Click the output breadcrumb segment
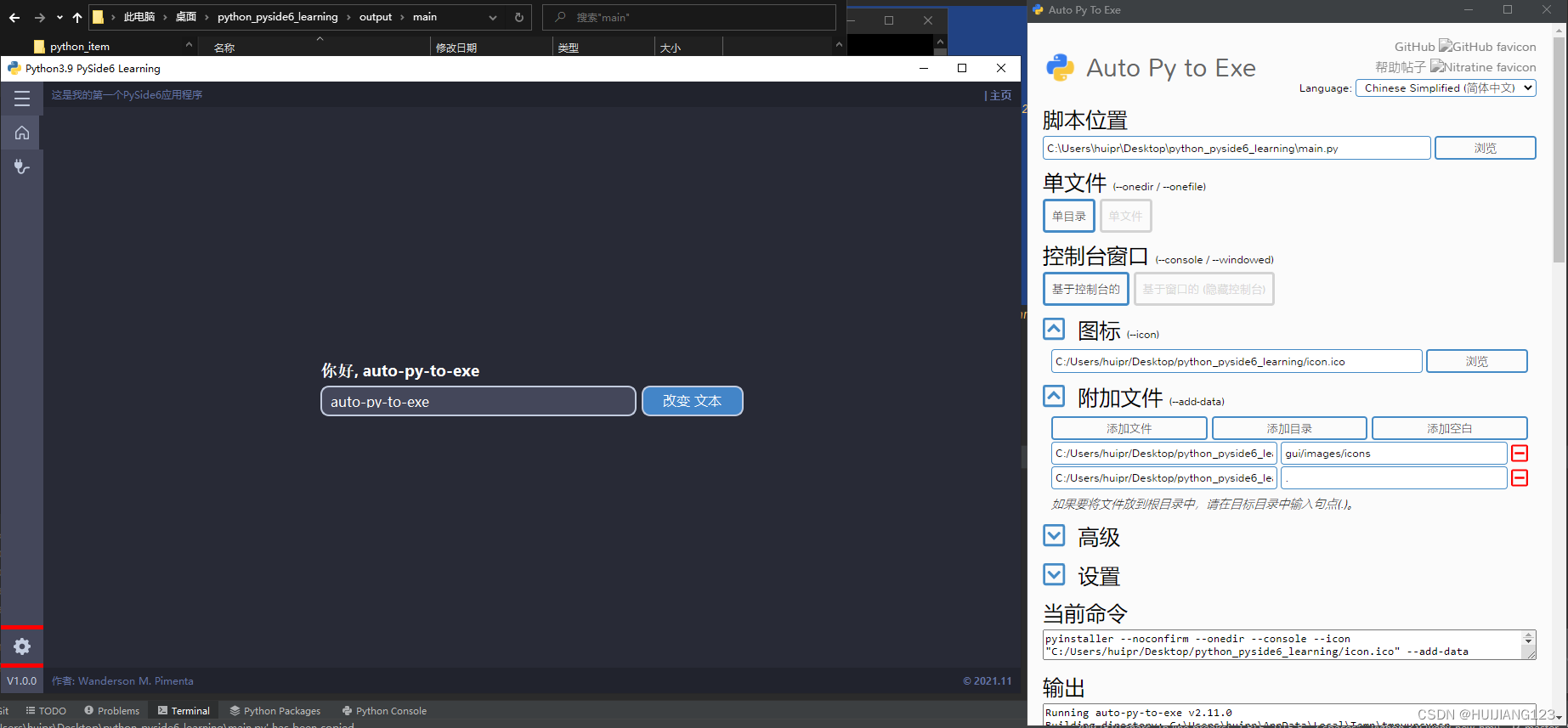This screenshot has height=728, width=1568. tap(376, 17)
